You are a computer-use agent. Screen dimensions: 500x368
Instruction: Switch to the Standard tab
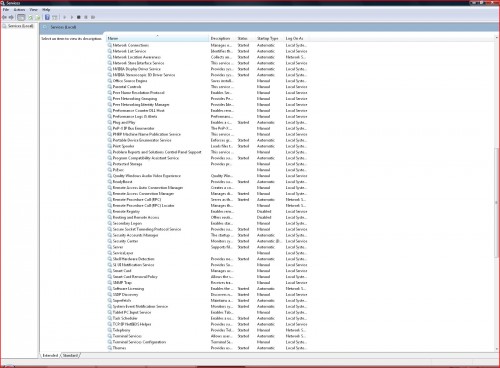coord(70,355)
